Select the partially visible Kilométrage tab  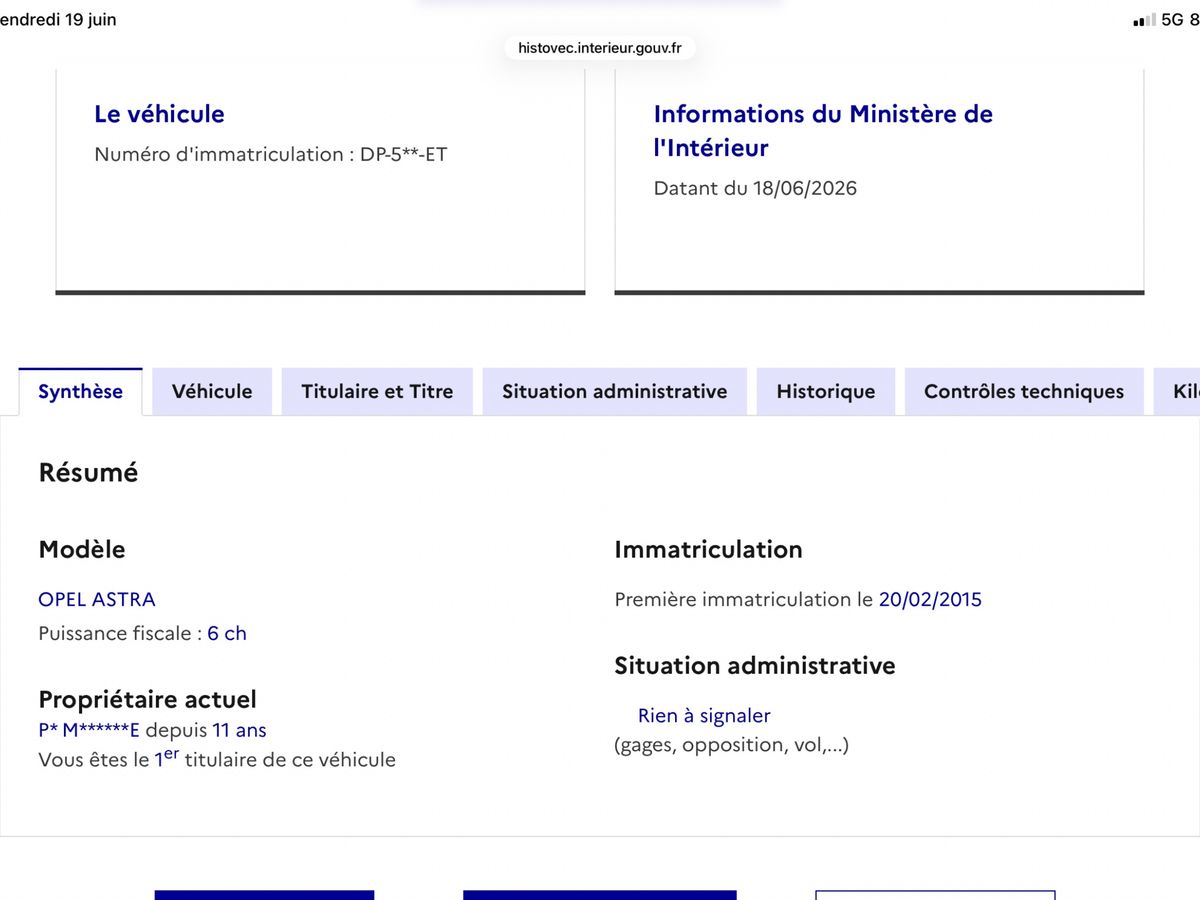1177,391
